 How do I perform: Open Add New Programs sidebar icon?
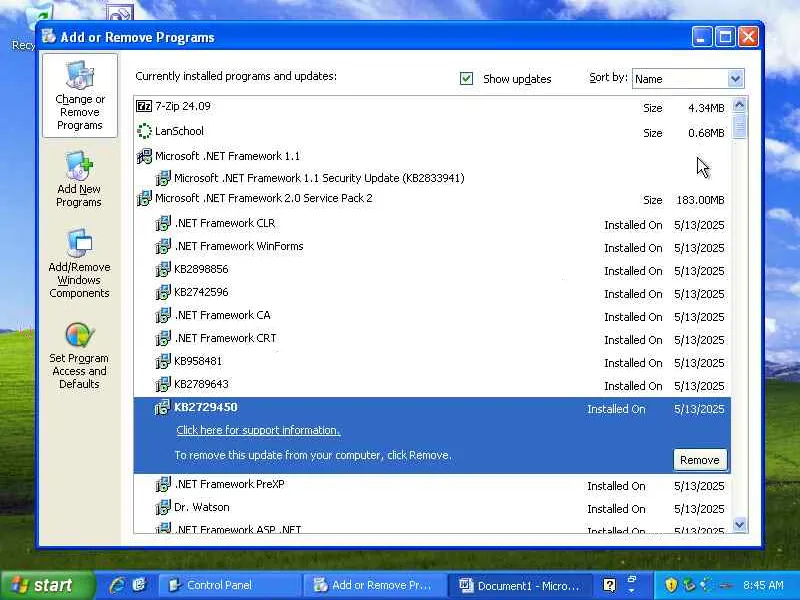[79, 166]
